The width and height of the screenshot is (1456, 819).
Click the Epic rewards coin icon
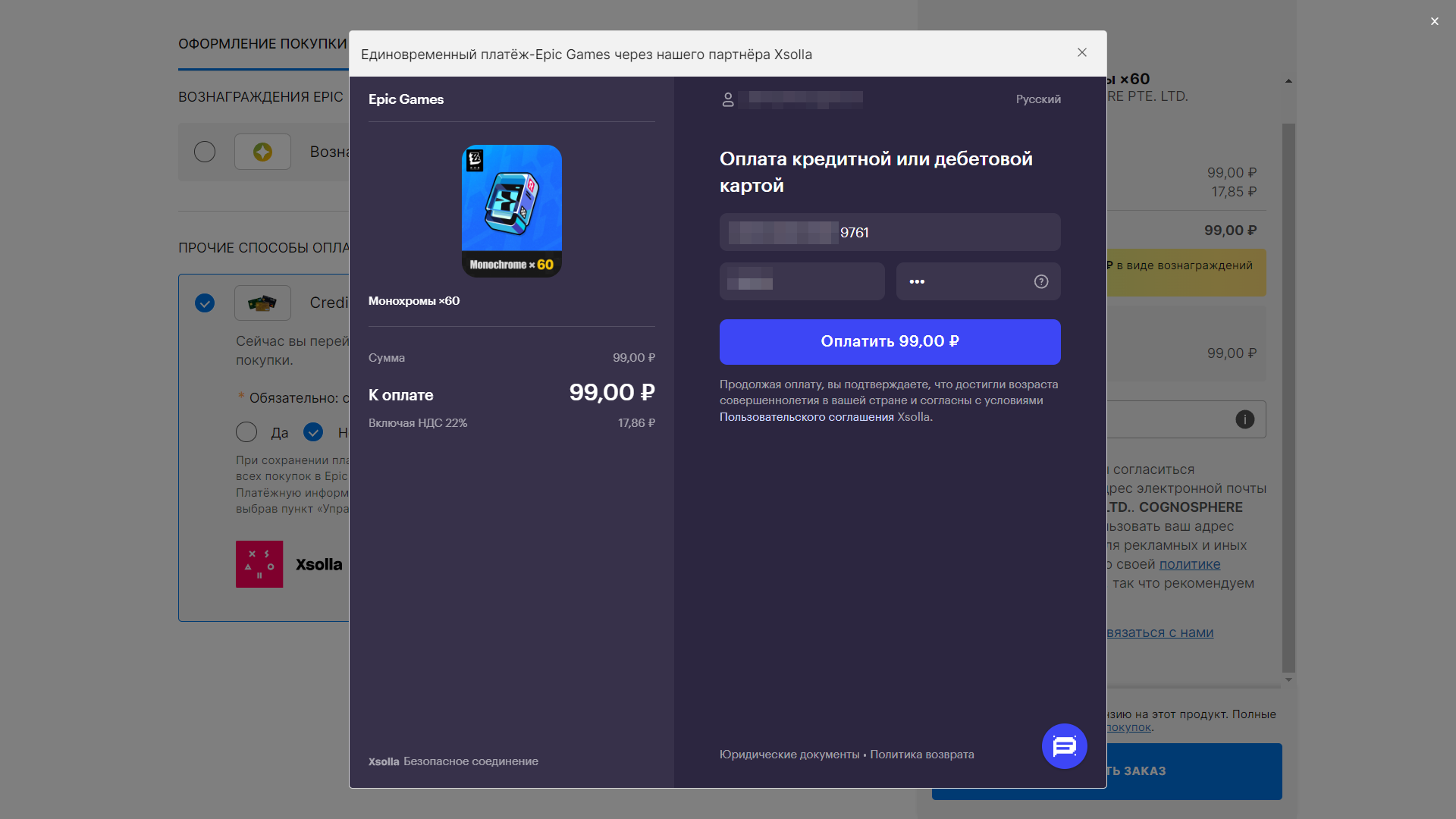(262, 152)
